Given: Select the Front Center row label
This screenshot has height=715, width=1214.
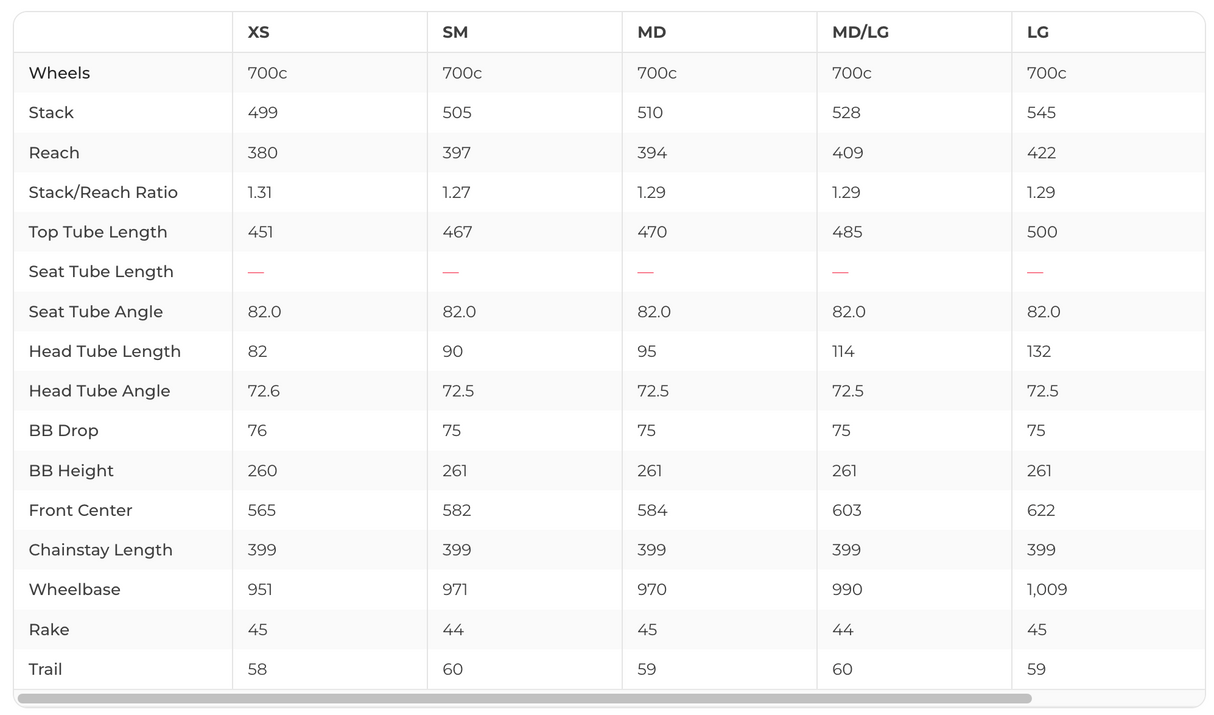Looking at the screenshot, I should click(x=81, y=510).
